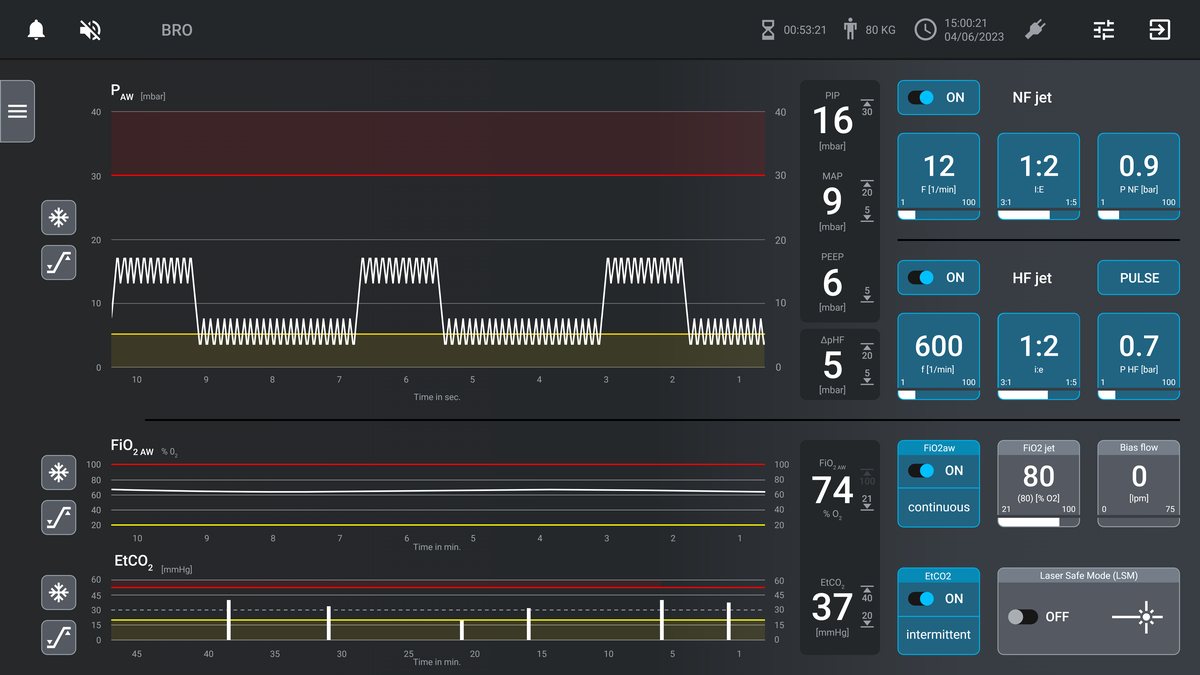Click the ΔpHF value 5
The width and height of the screenshot is (1200, 675).
pyautogui.click(x=832, y=365)
